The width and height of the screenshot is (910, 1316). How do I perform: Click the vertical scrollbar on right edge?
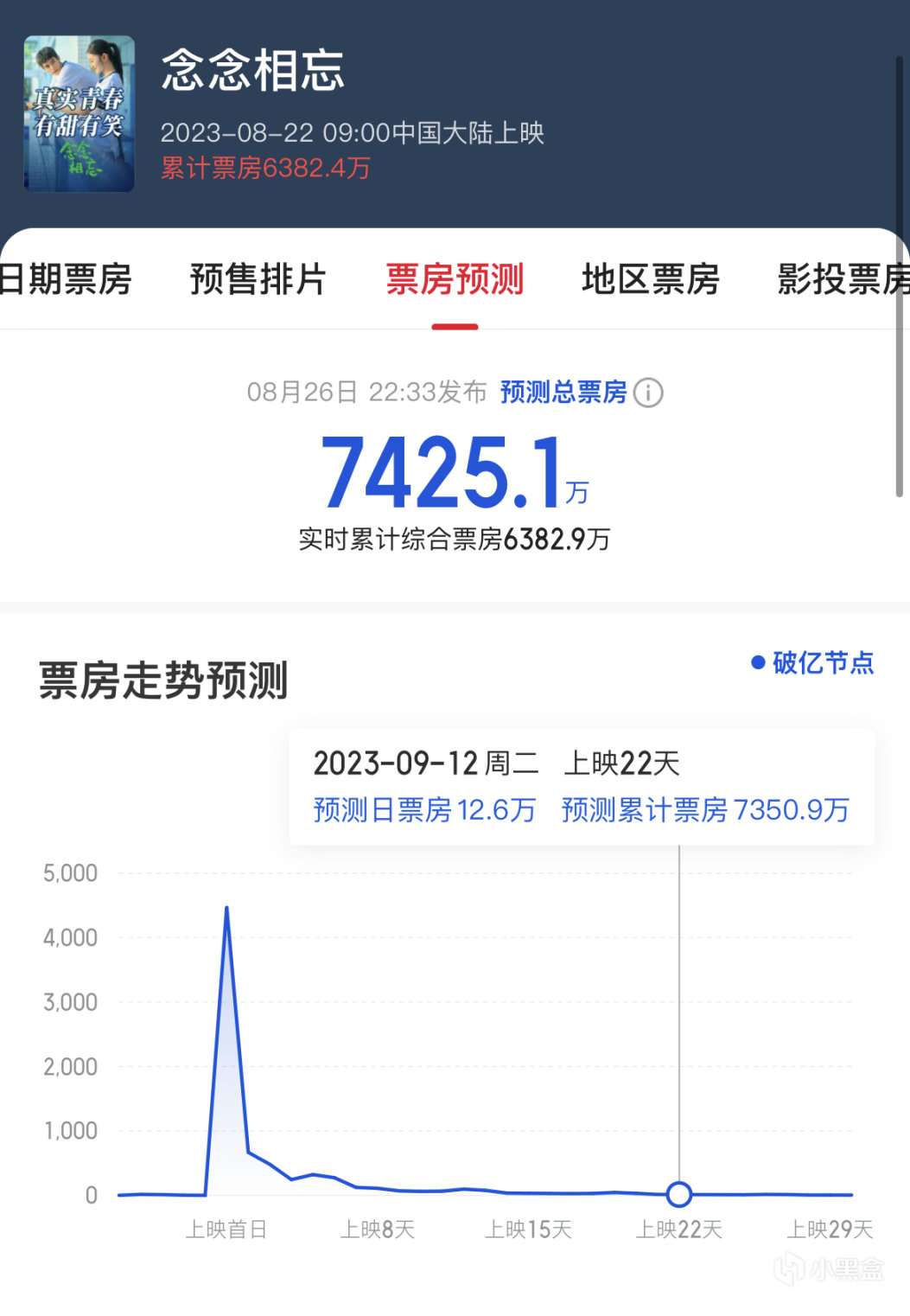pos(900,277)
